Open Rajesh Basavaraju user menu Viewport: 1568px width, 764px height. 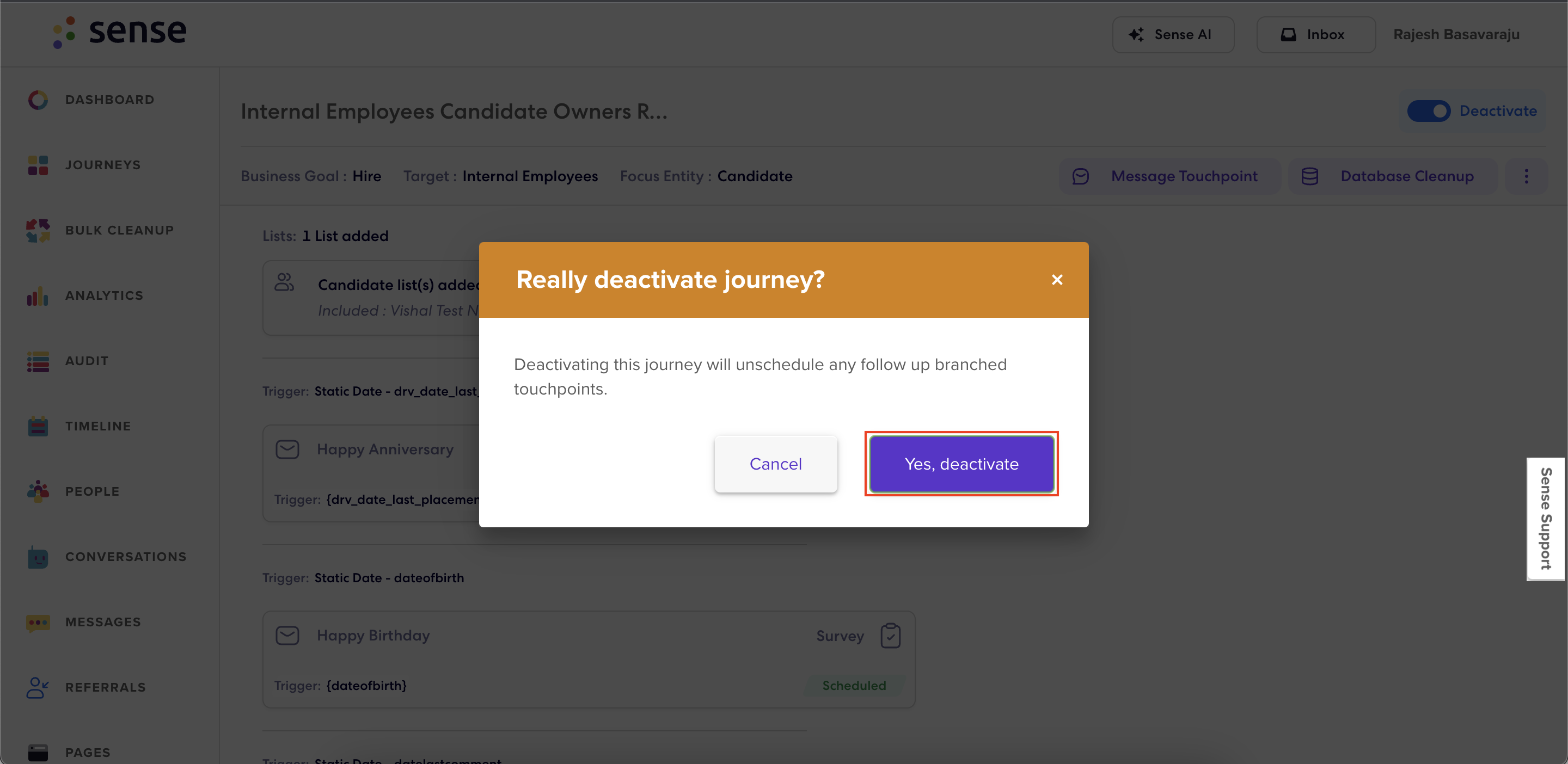coord(1456,35)
